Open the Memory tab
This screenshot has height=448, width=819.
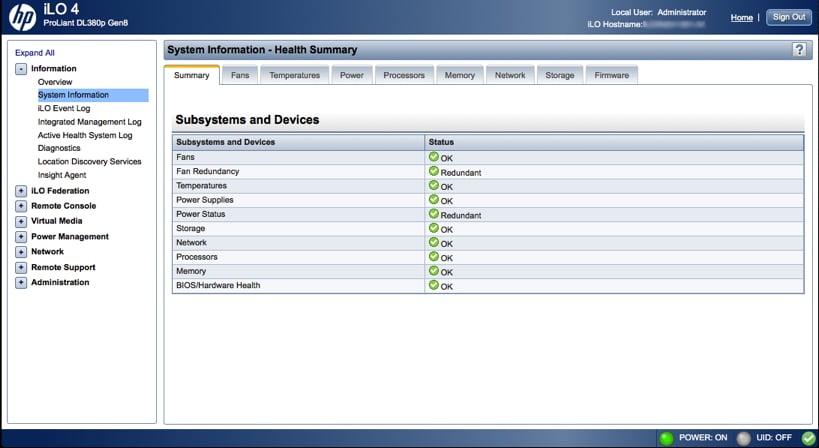point(460,75)
